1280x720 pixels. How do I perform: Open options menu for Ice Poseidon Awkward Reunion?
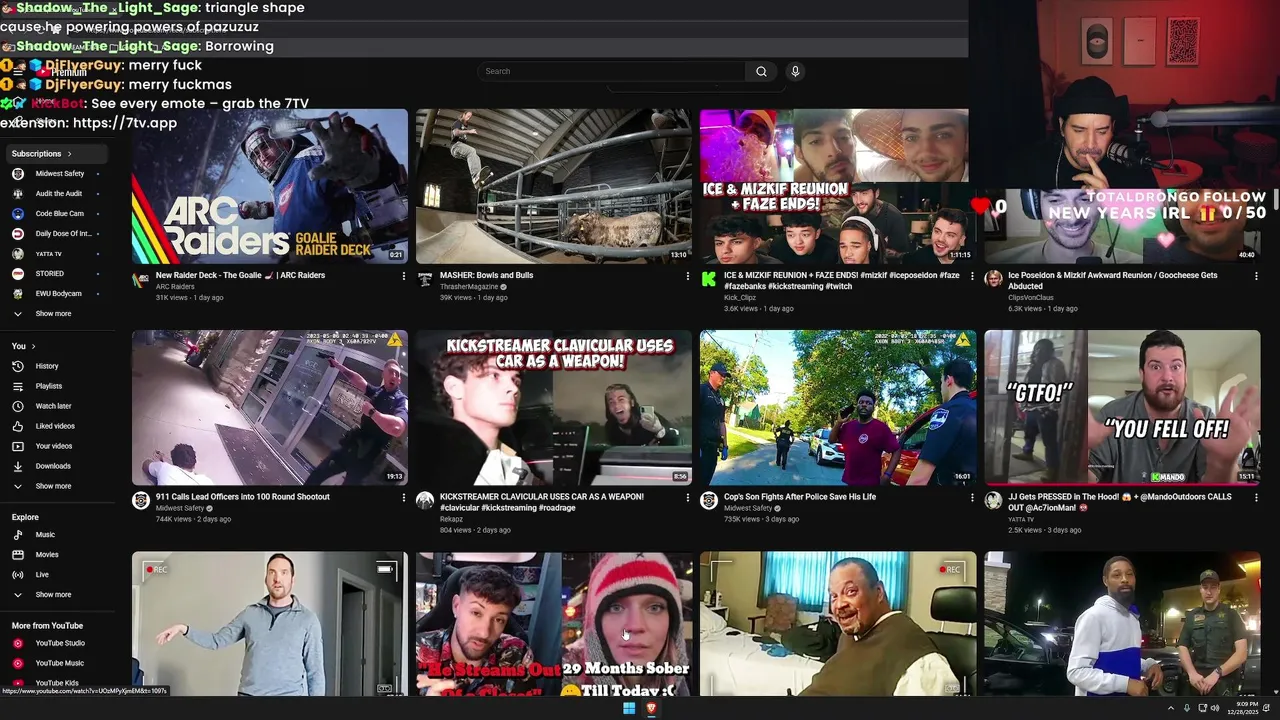(1256, 276)
